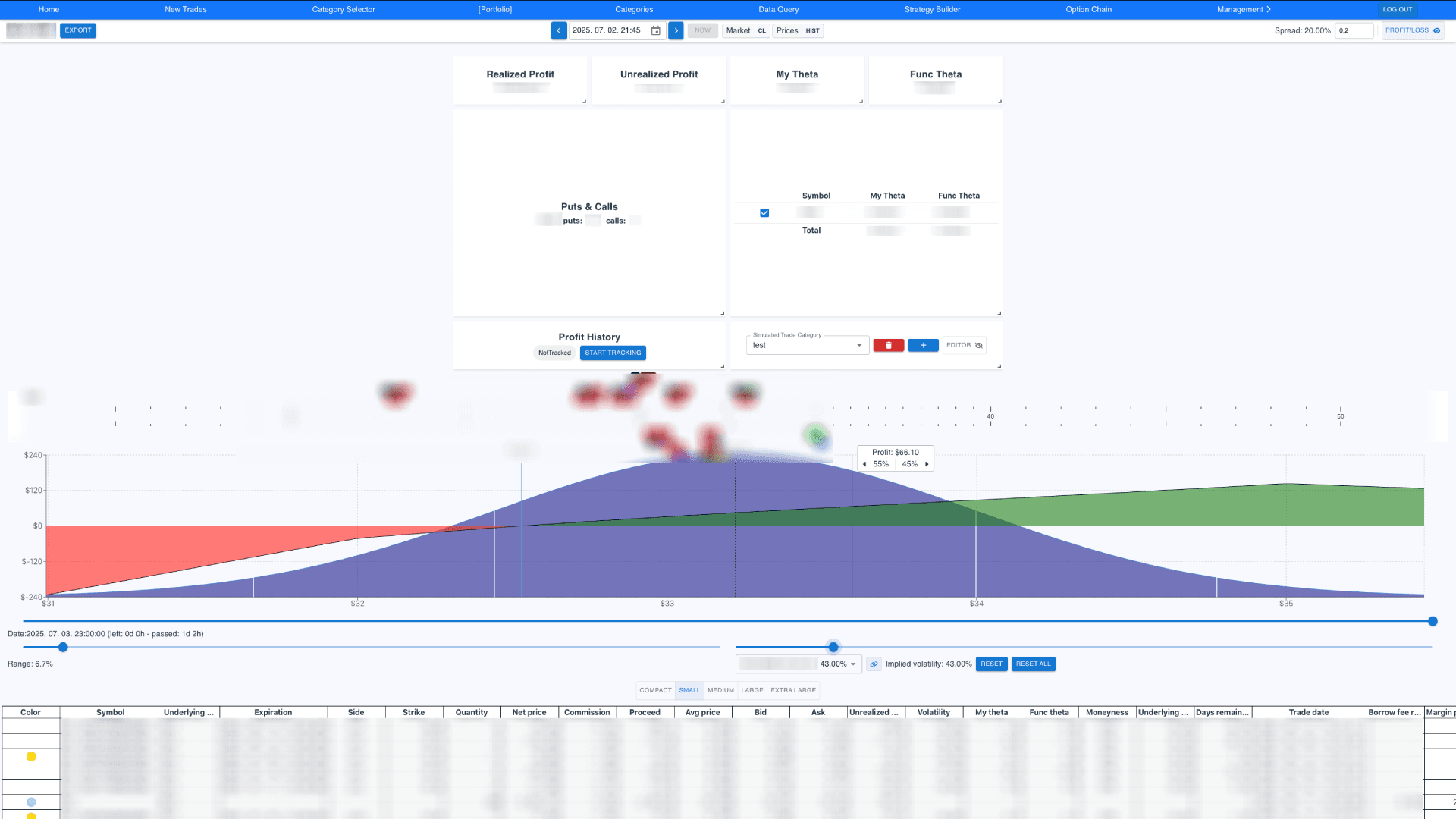Image resolution: width=1456 pixels, height=819 pixels.
Task: Click the Ask column header
Action: (818, 713)
